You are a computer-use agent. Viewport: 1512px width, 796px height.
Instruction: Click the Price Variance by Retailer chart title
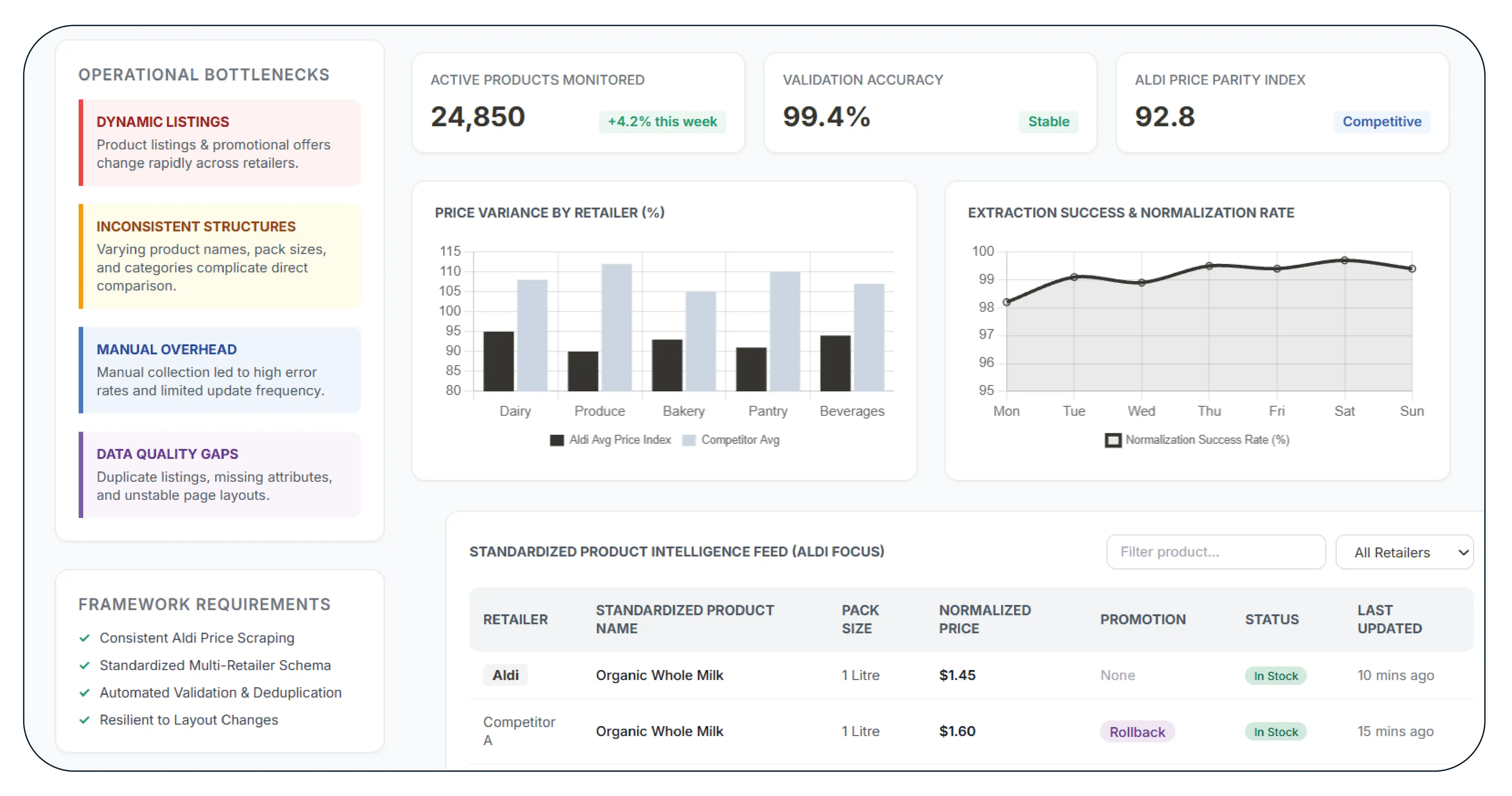pyautogui.click(x=550, y=212)
